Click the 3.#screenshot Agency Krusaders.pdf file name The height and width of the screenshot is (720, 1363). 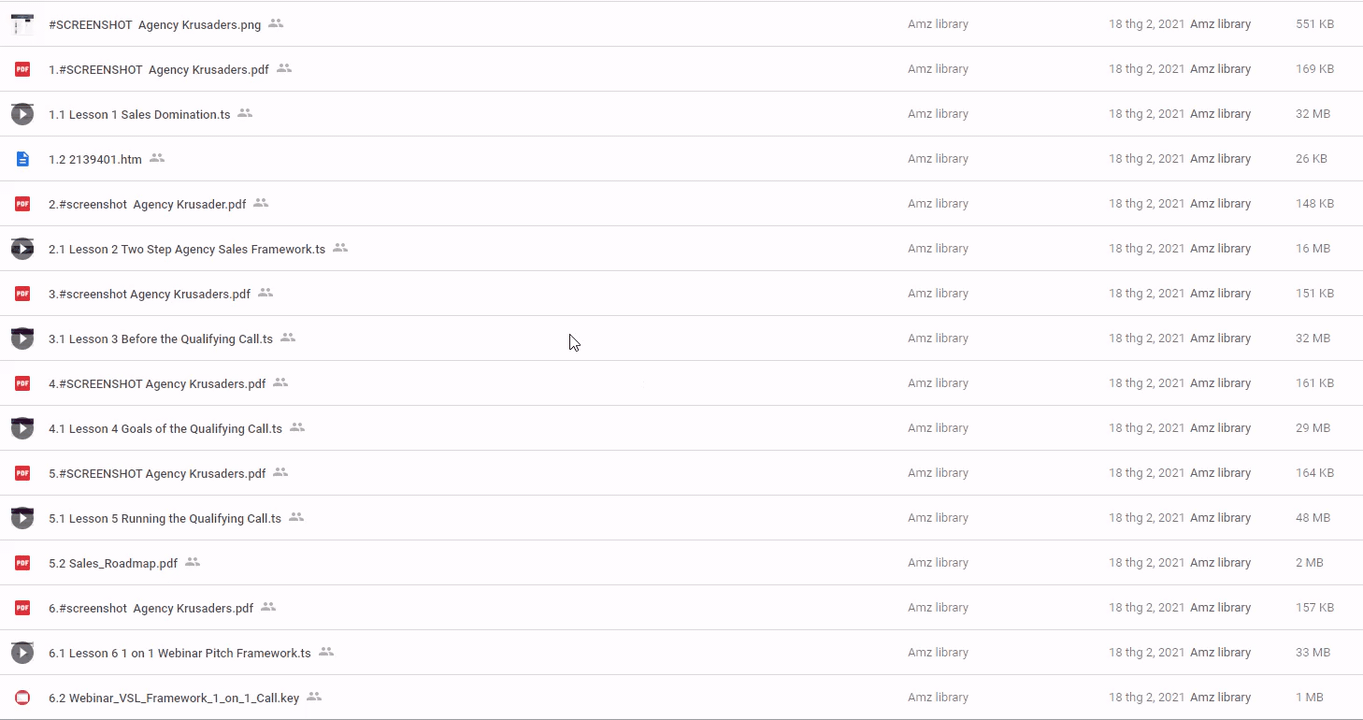click(x=149, y=294)
